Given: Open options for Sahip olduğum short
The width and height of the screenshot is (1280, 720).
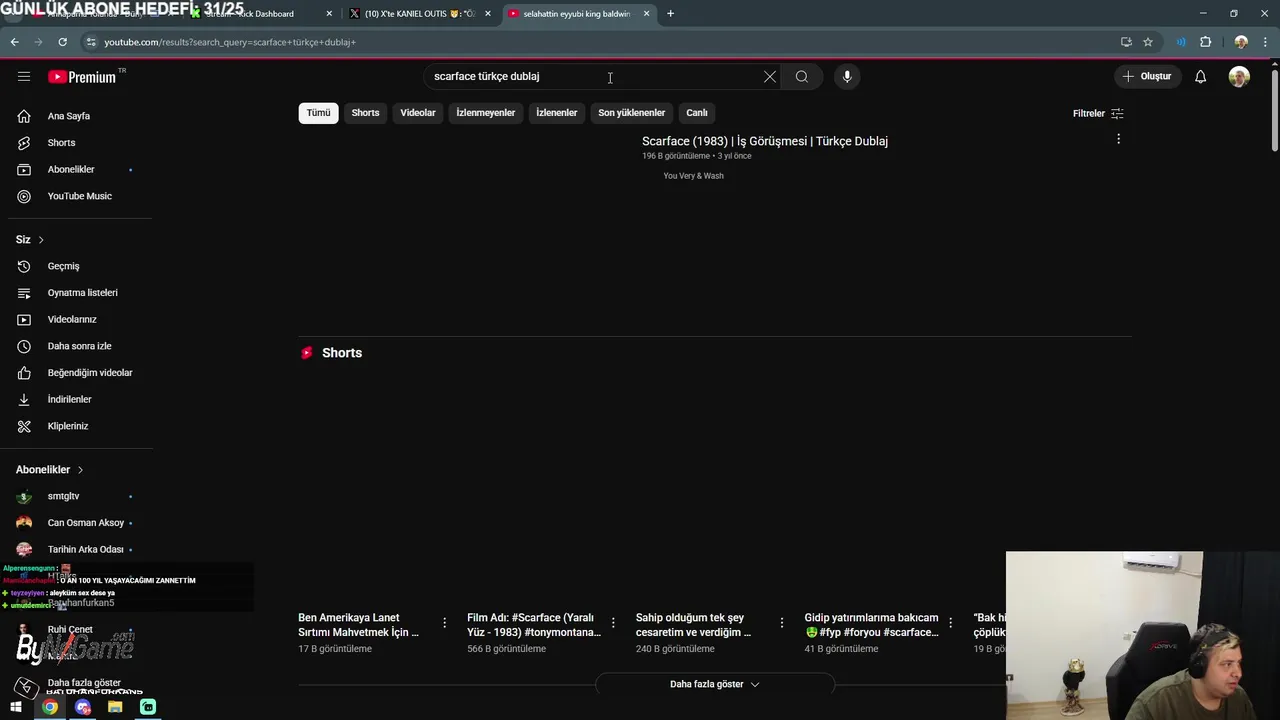Looking at the screenshot, I should [x=782, y=623].
